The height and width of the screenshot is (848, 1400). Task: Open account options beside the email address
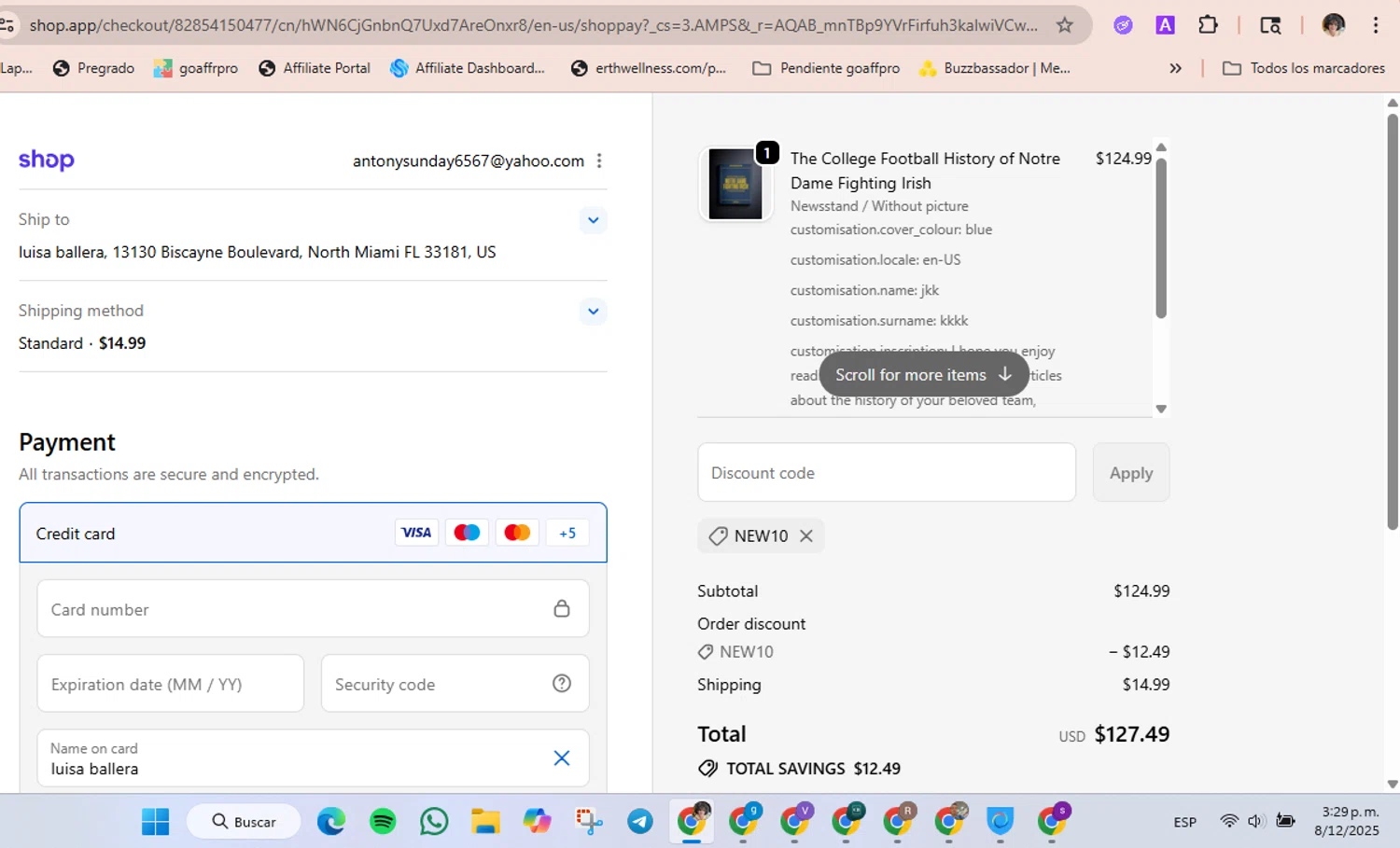pos(599,161)
